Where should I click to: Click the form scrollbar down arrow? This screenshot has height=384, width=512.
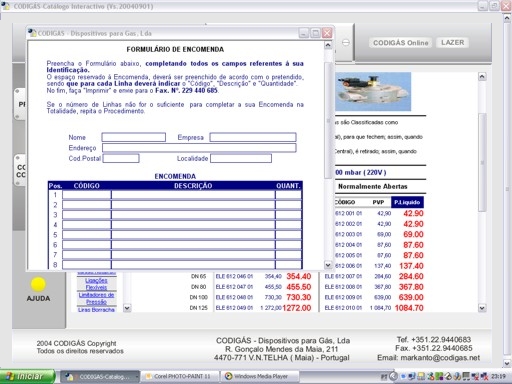[x=328, y=265]
